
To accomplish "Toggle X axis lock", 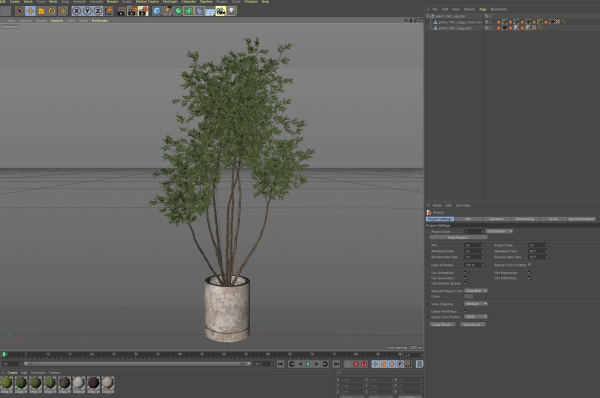I will pos(77,11).
